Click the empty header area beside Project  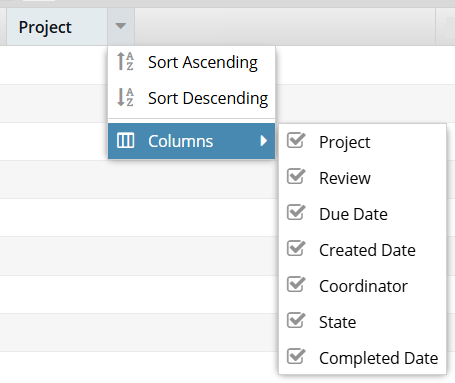[285, 27]
